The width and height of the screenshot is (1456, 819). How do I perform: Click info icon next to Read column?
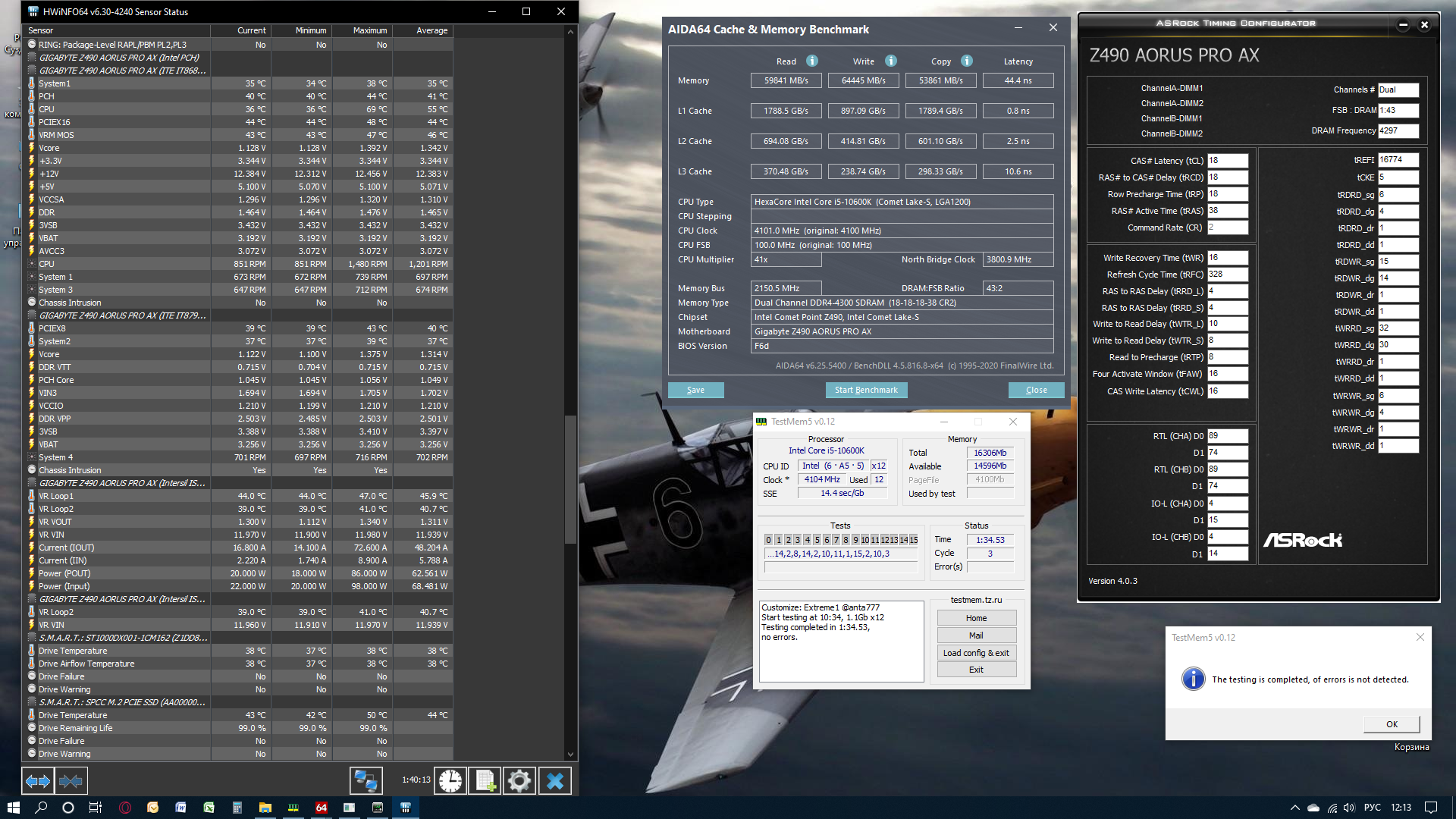click(812, 61)
